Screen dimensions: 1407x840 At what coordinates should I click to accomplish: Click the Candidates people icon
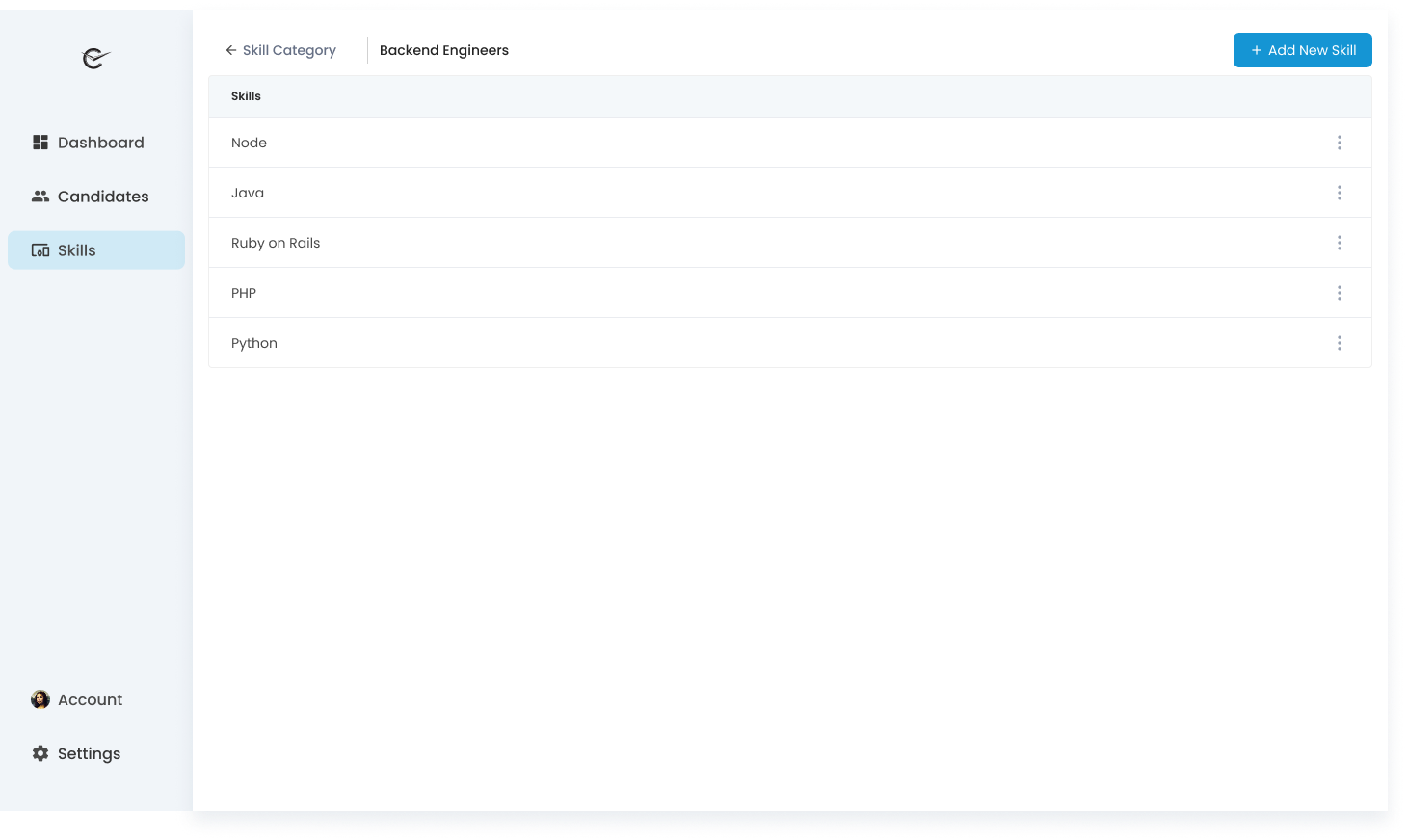[x=40, y=196]
